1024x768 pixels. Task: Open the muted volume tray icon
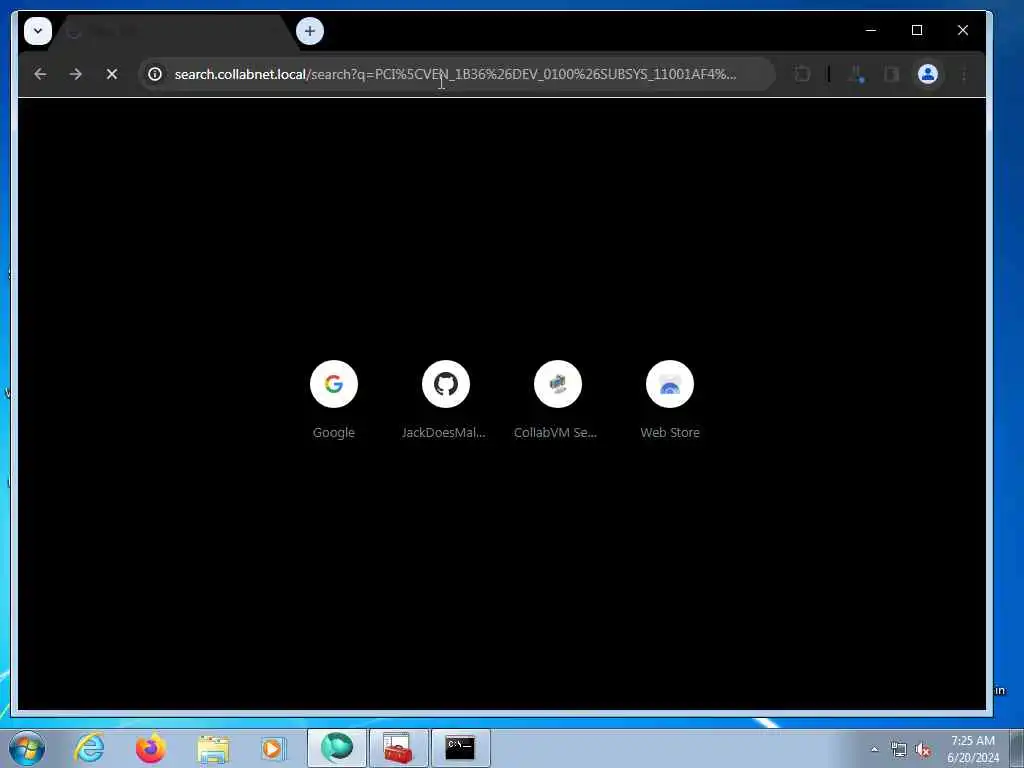[x=923, y=750]
